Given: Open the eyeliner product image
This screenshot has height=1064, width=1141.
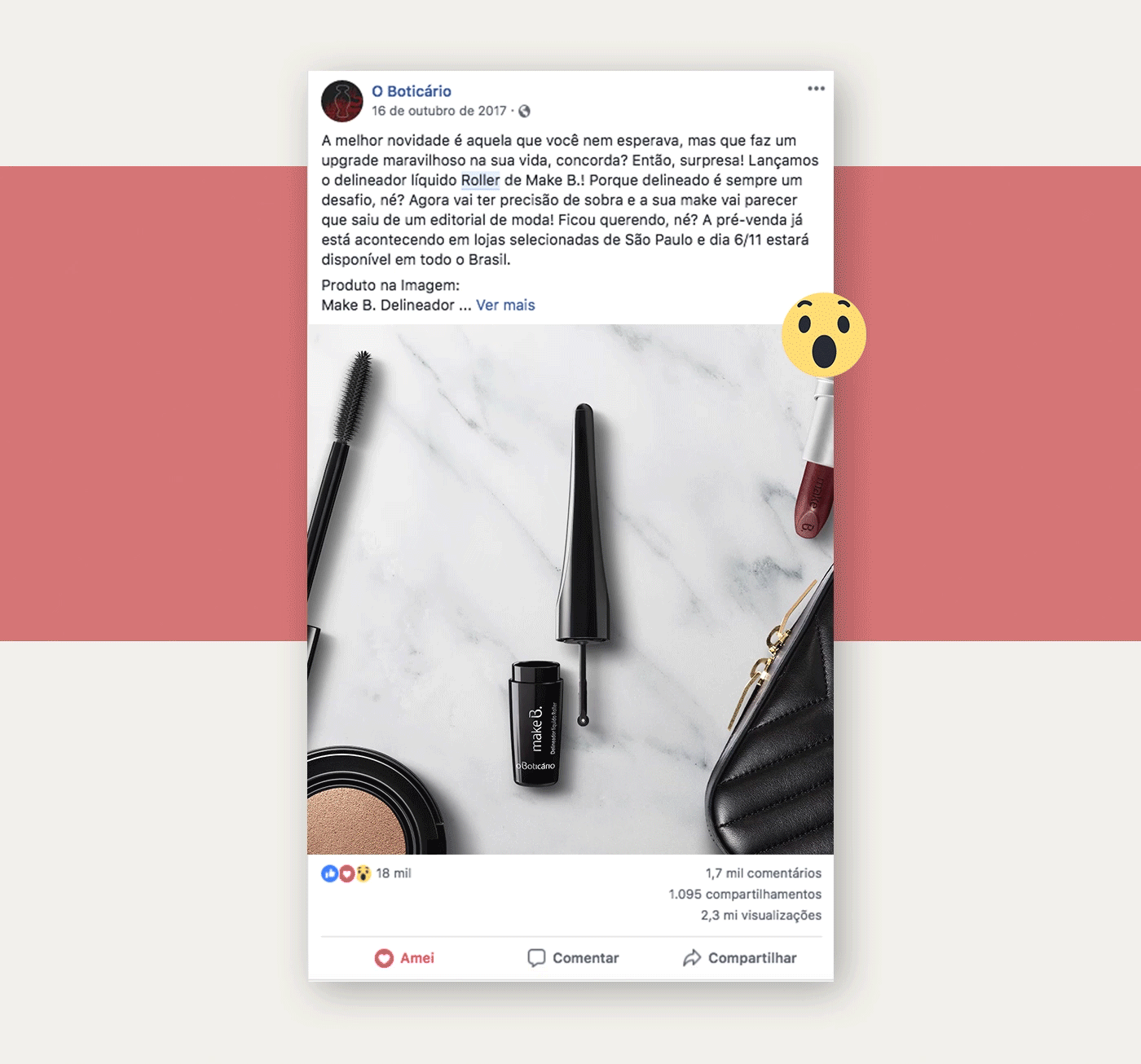Looking at the screenshot, I should click(x=570, y=589).
